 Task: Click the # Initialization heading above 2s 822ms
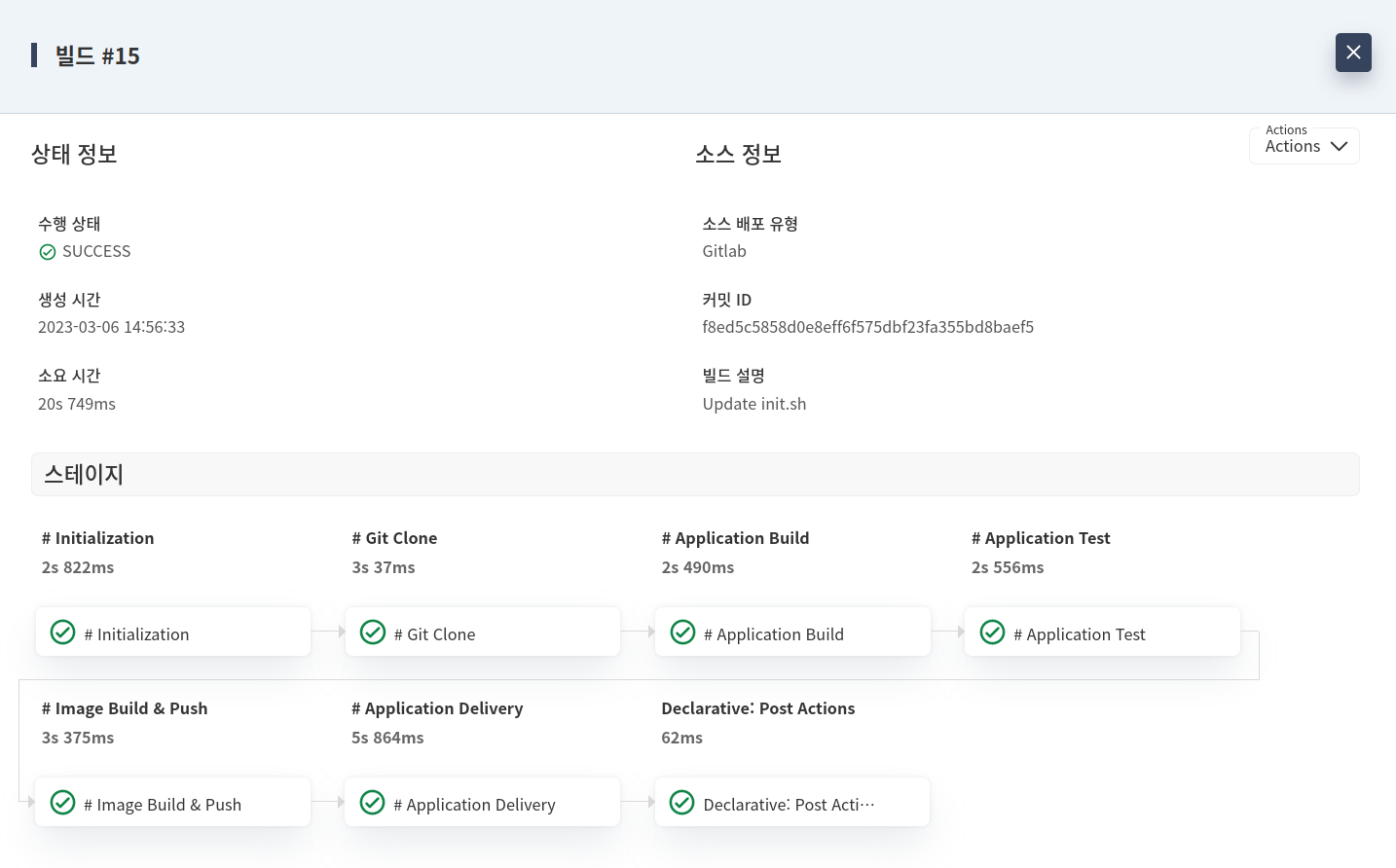98,538
